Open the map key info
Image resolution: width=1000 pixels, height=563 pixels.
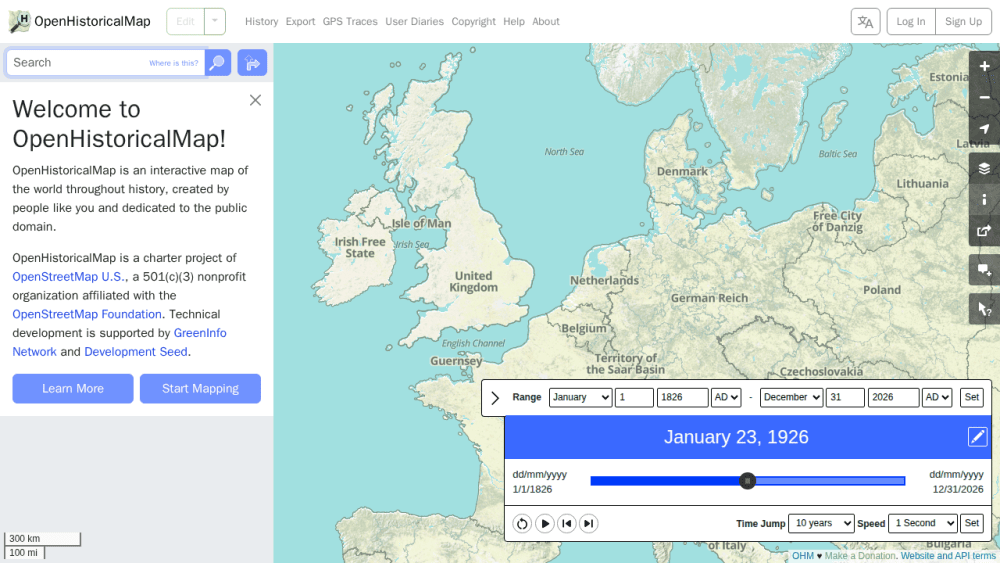984,200
